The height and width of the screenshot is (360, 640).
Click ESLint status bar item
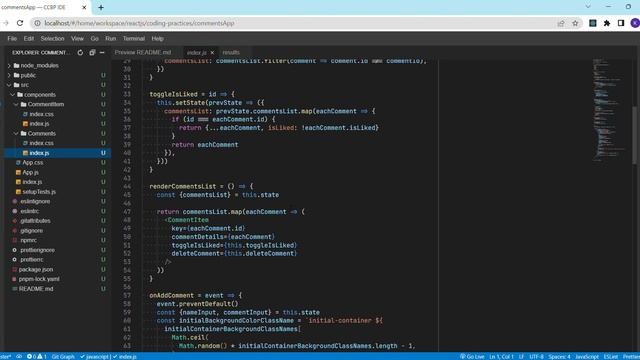click(611, 356)
